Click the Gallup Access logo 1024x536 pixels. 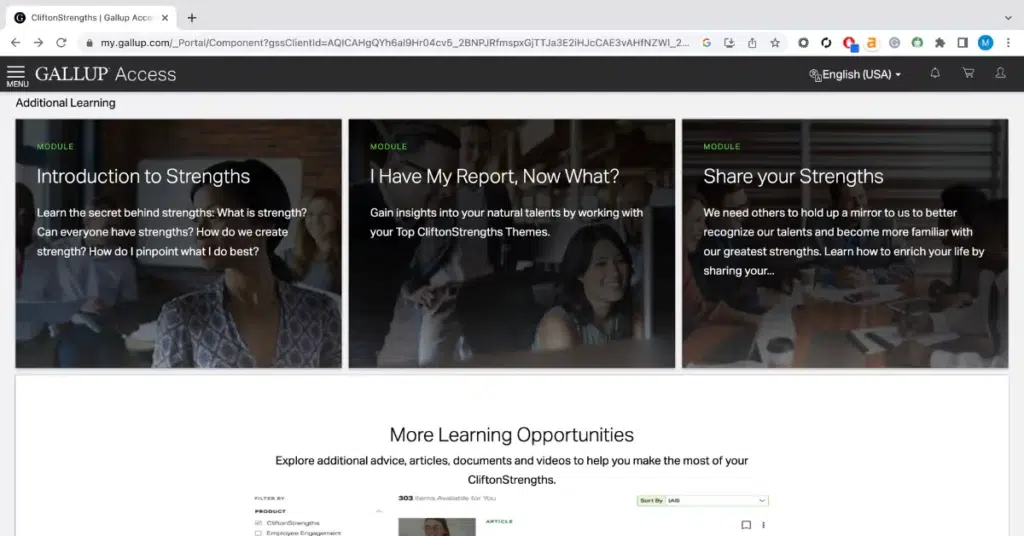click(x=105, y=74)
